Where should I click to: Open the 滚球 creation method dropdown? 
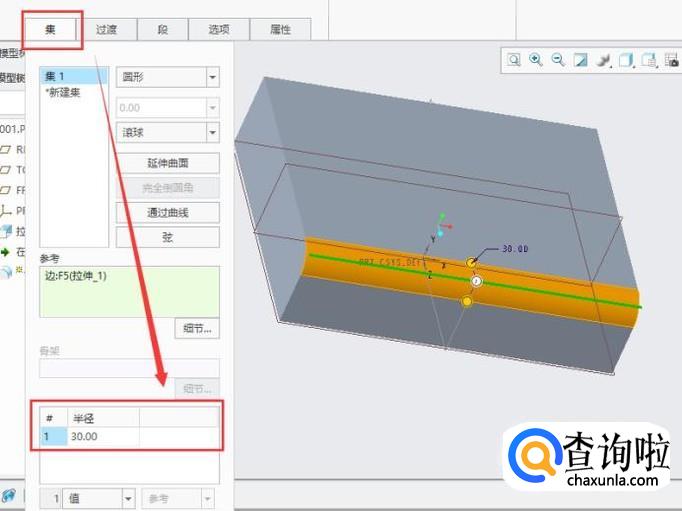(212, 132)
